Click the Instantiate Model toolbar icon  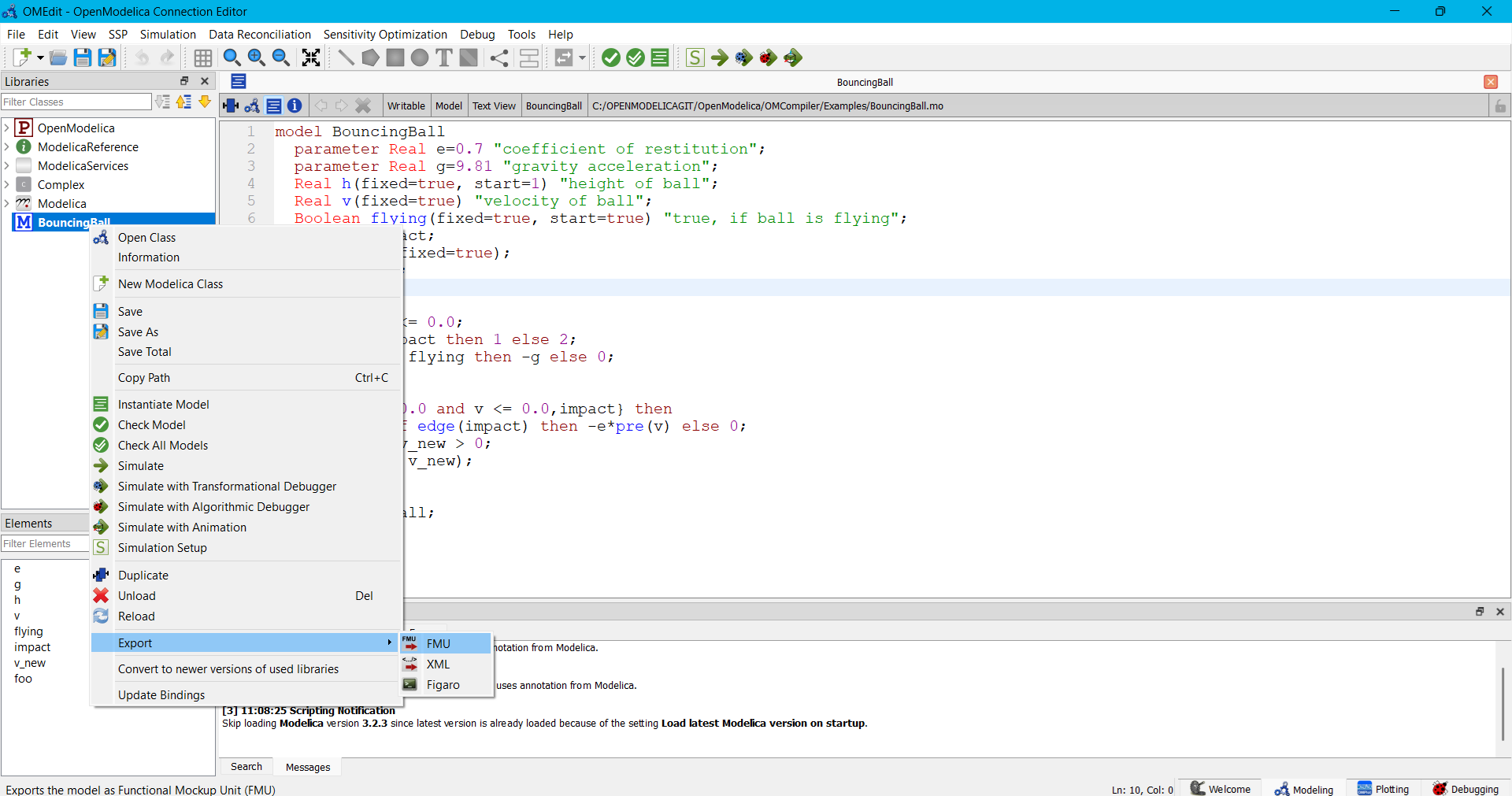[x=660, y=57]
